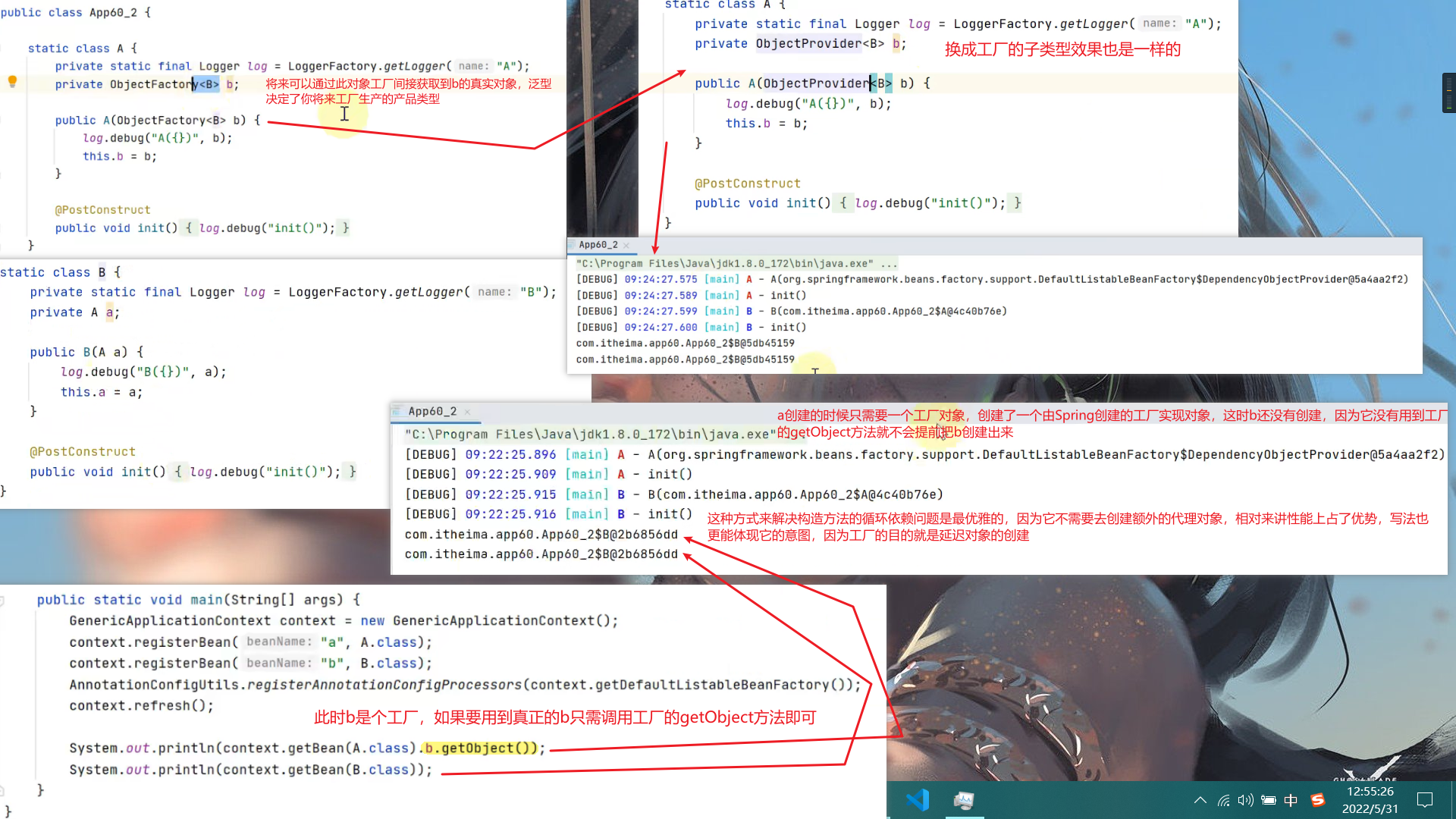The image size is (1456, 819).
Task: Select the App60_2 tab in lower console
Action: [x=431, y=411]
